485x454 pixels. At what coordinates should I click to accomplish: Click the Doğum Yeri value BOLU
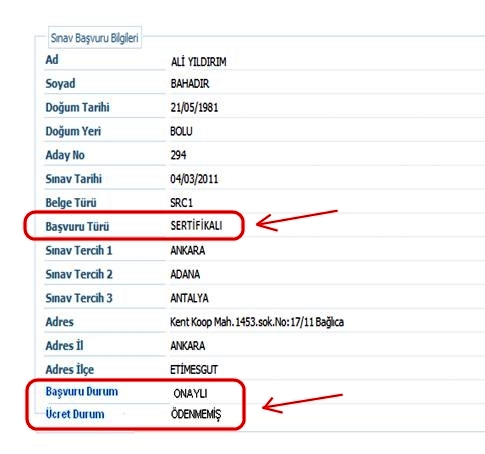(181, 131)
